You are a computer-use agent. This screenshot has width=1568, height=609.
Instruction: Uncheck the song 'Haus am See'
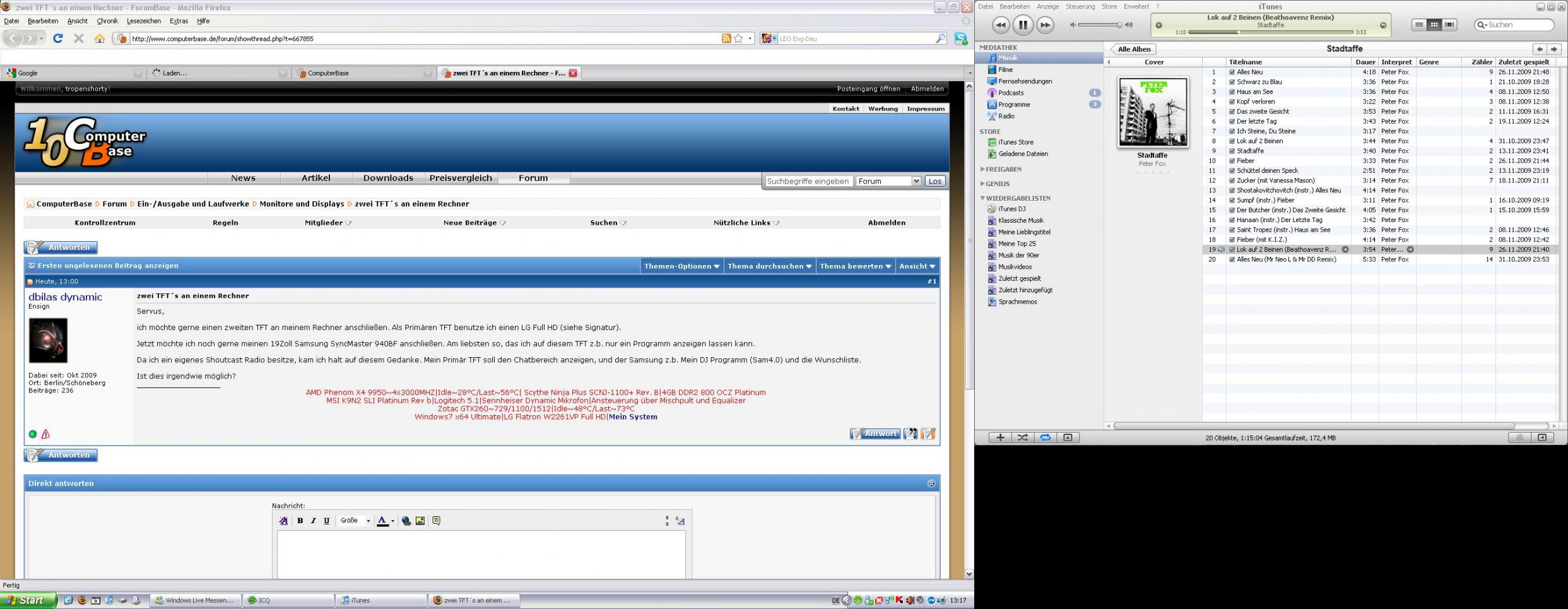click(1232, 92)
